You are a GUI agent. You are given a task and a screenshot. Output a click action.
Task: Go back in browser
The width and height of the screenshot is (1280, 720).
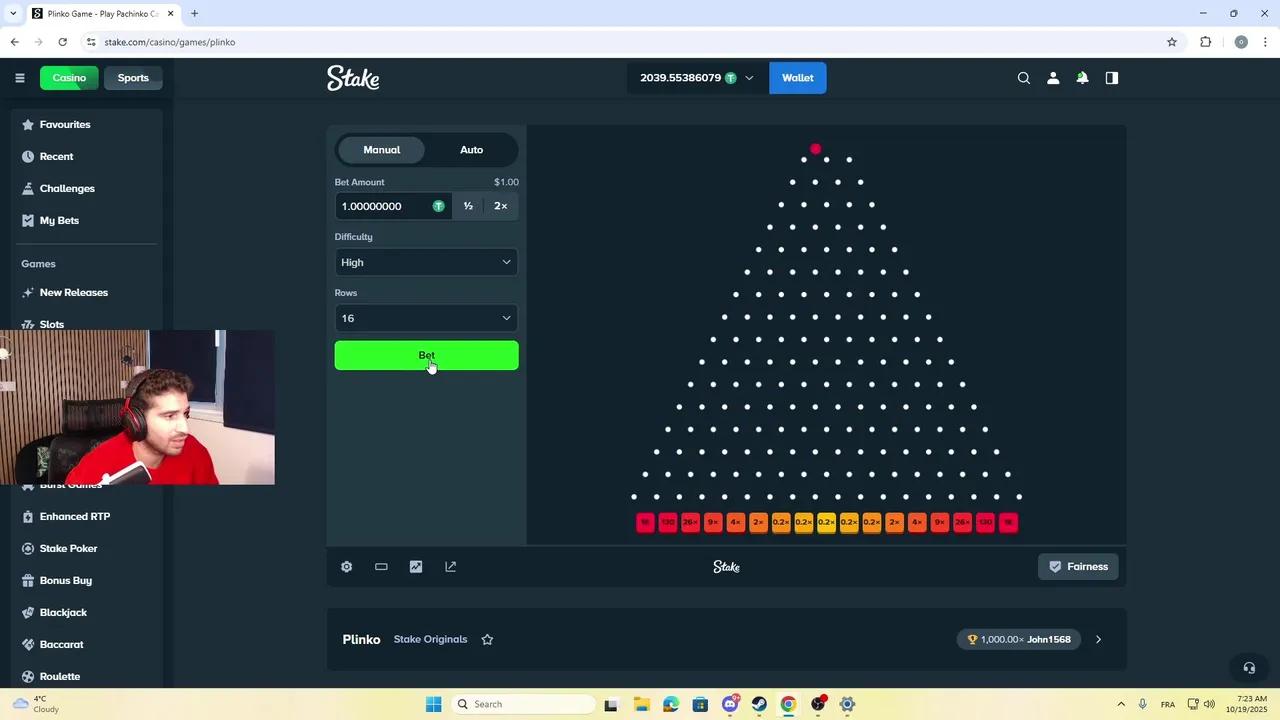pos(14,42)
